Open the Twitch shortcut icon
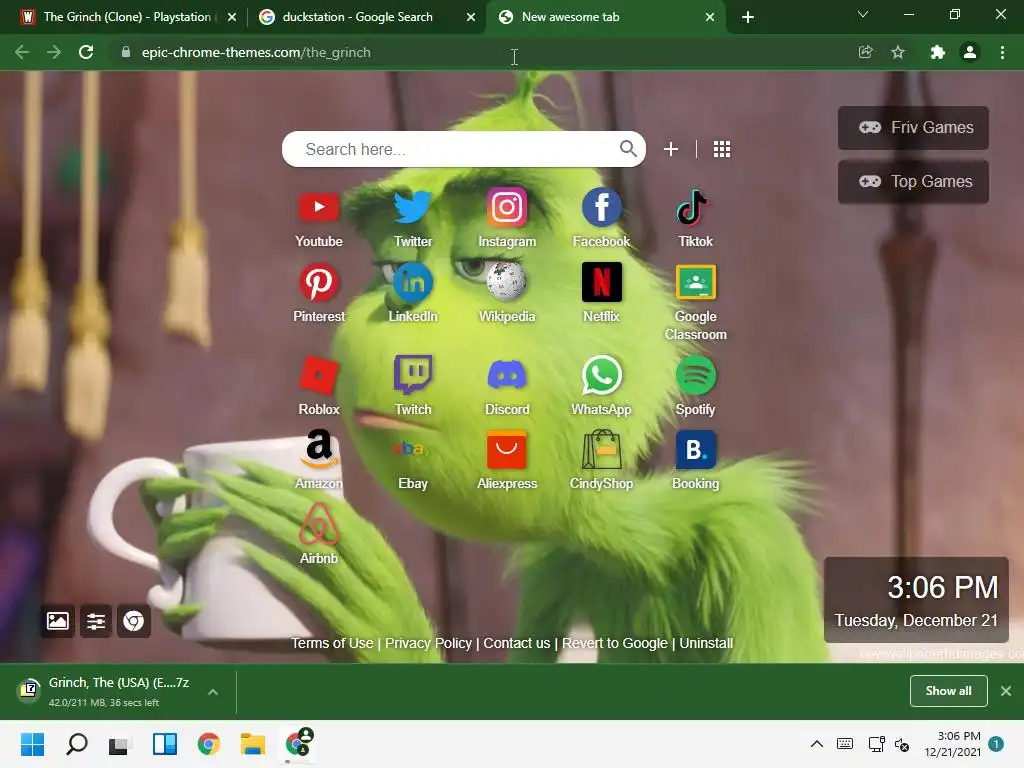The height and width of the screenshot is (768, 1024). click(413, 375)
